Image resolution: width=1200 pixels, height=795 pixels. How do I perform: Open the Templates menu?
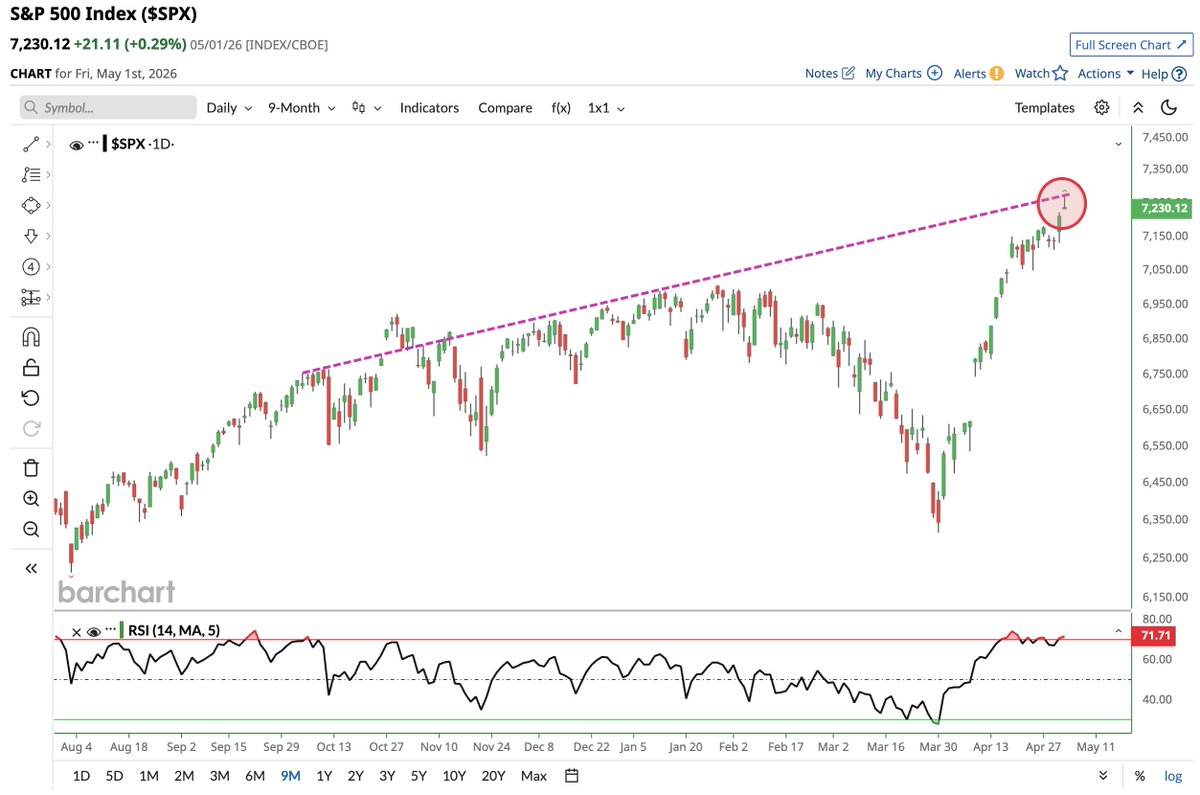[1045, 108]
